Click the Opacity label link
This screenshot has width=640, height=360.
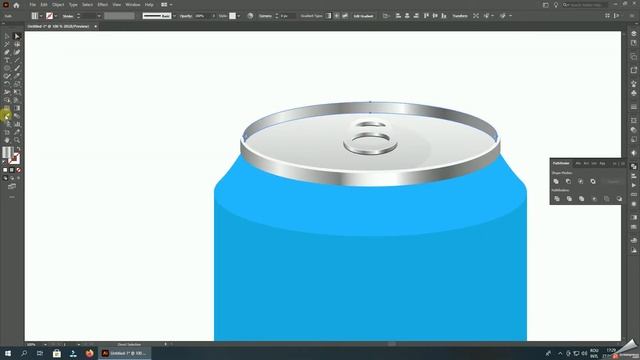(x=186, y=16)
